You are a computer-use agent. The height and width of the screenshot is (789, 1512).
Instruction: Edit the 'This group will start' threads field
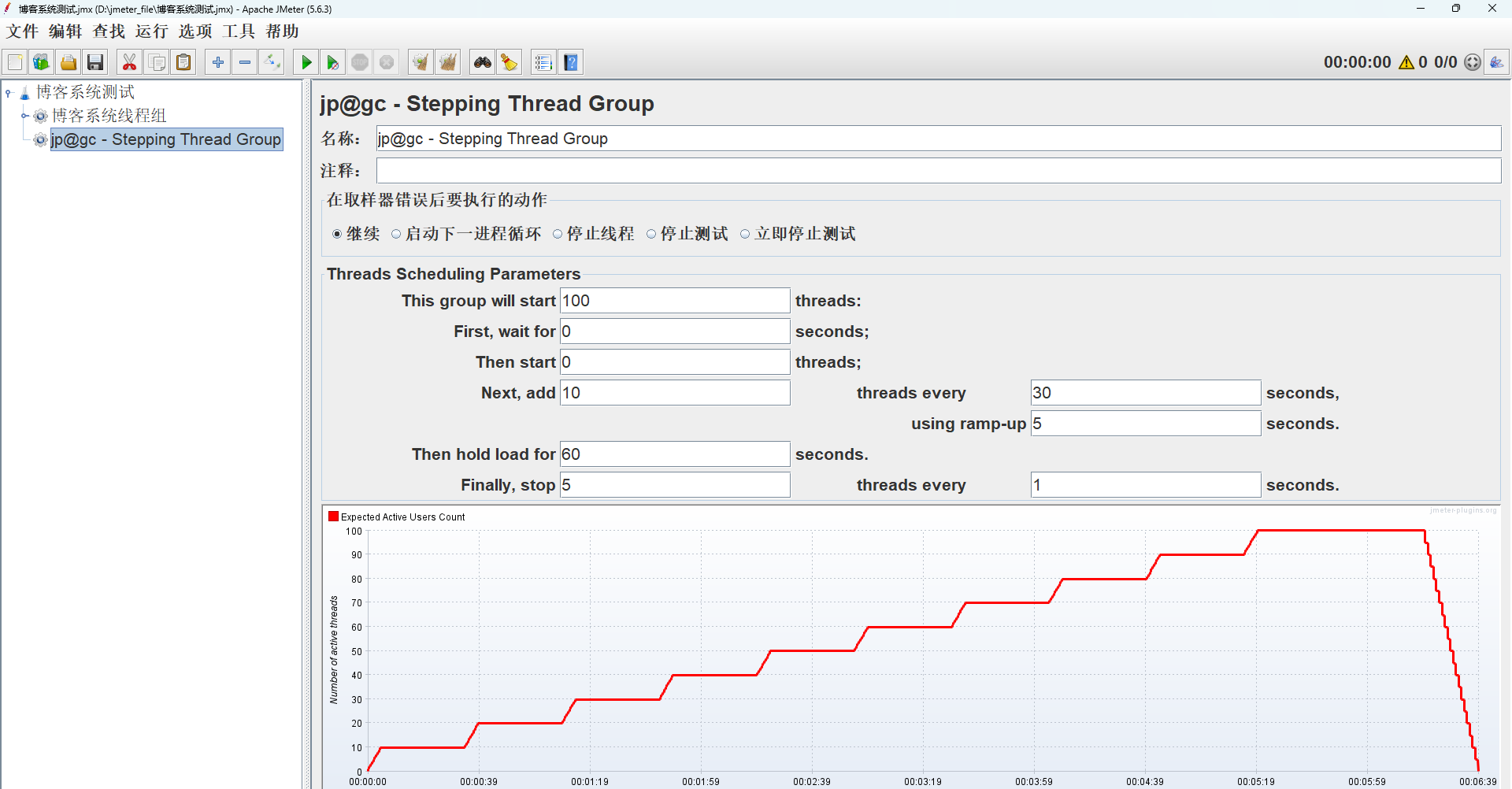[675, 301]
